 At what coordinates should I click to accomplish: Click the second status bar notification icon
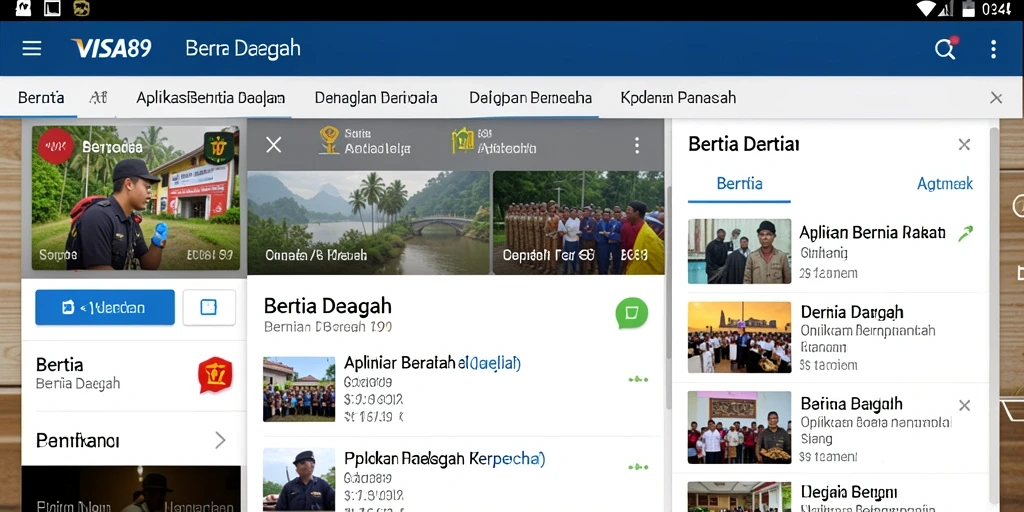[x=52, y=8]
